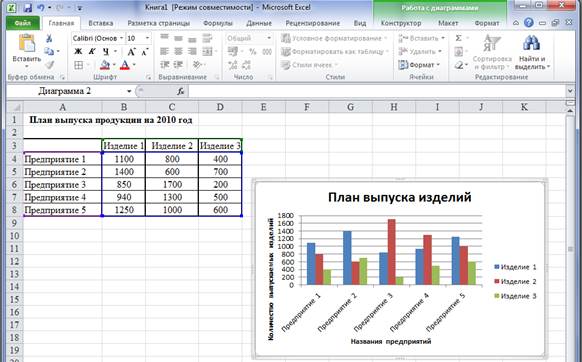
Task: Click the Decrease font size icon
Action: coord(145,52)
